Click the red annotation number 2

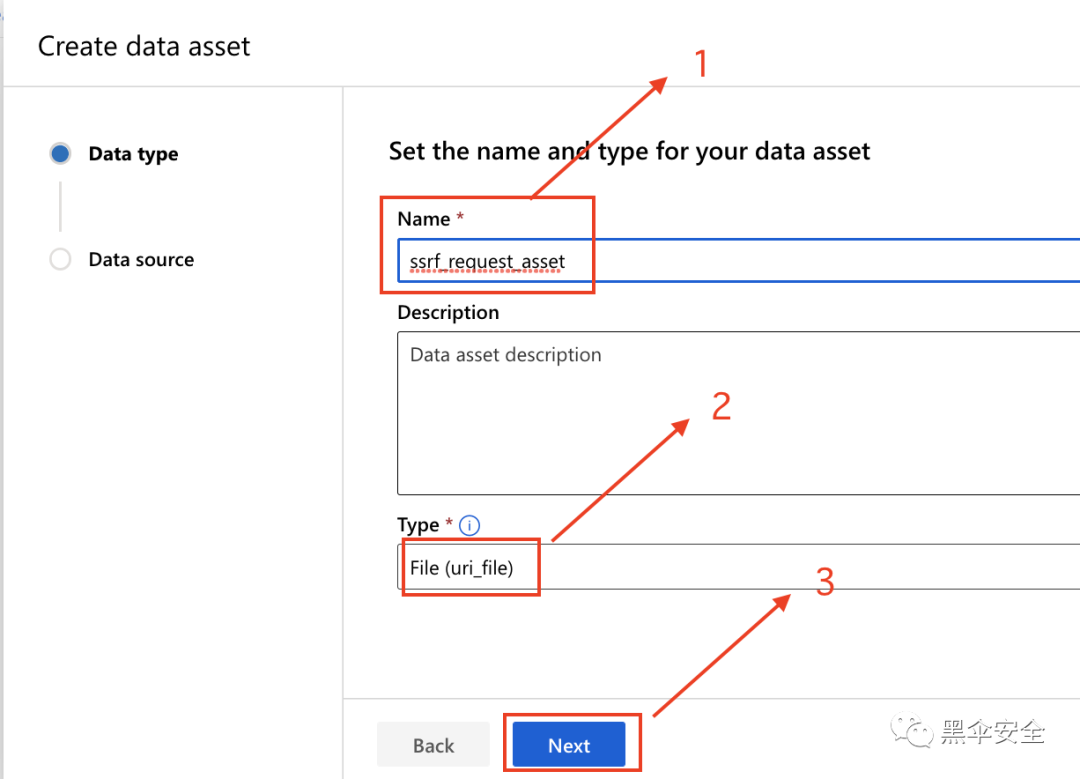(x=721, y=406)
